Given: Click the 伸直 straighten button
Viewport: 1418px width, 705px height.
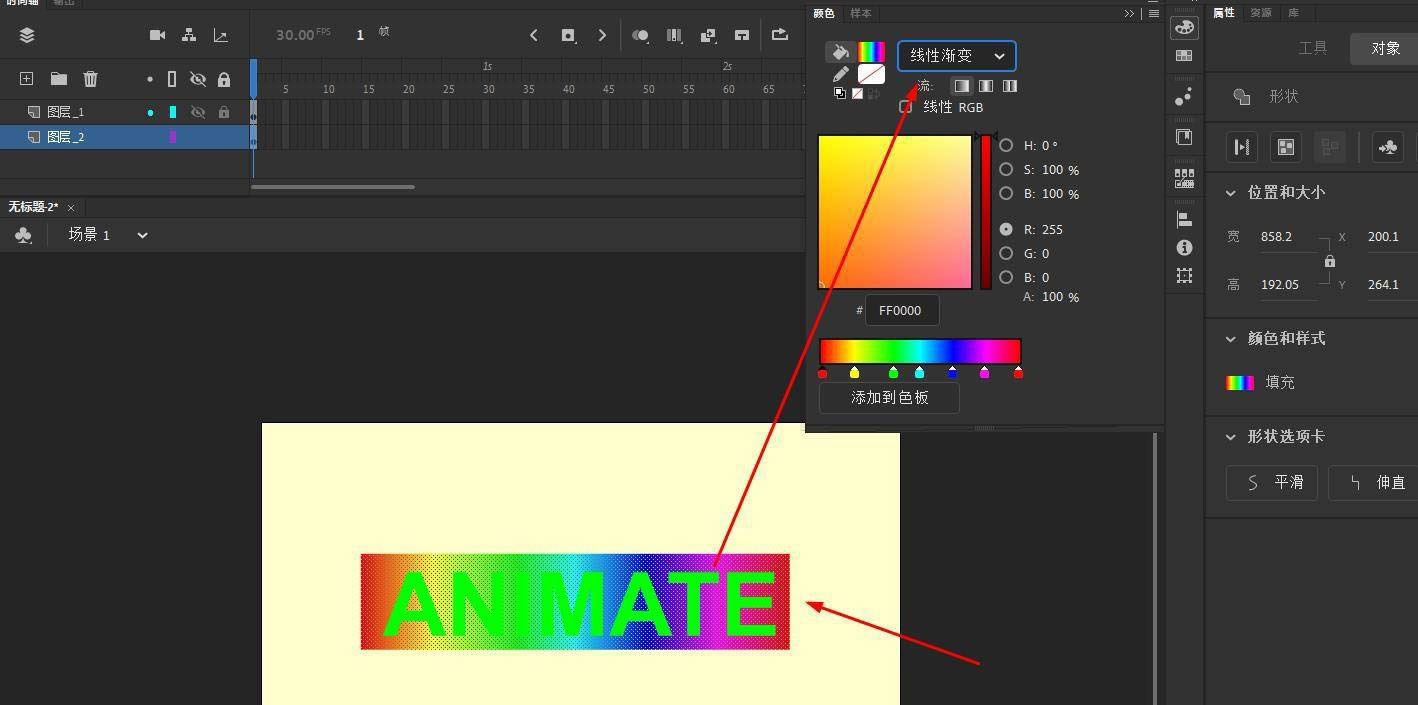Looking at the screenshot, I should coord(1373,483).
